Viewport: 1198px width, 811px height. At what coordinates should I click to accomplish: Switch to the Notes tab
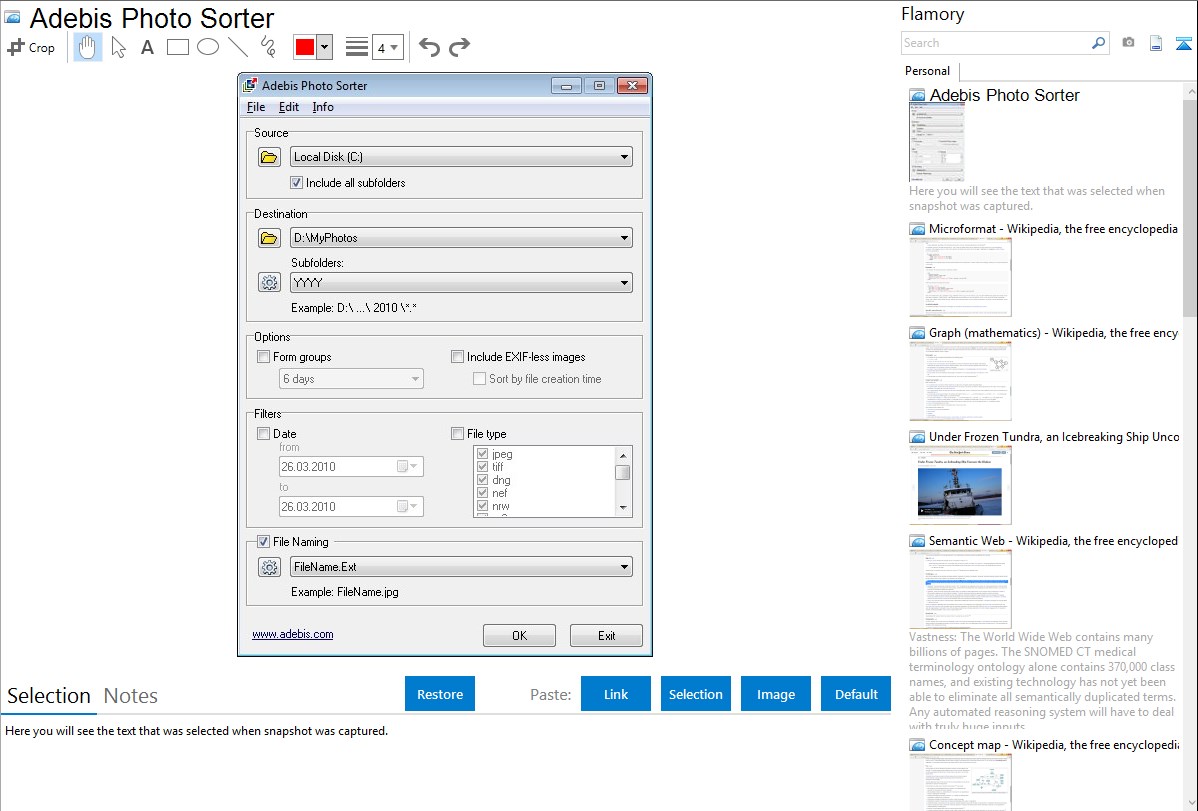131,696
